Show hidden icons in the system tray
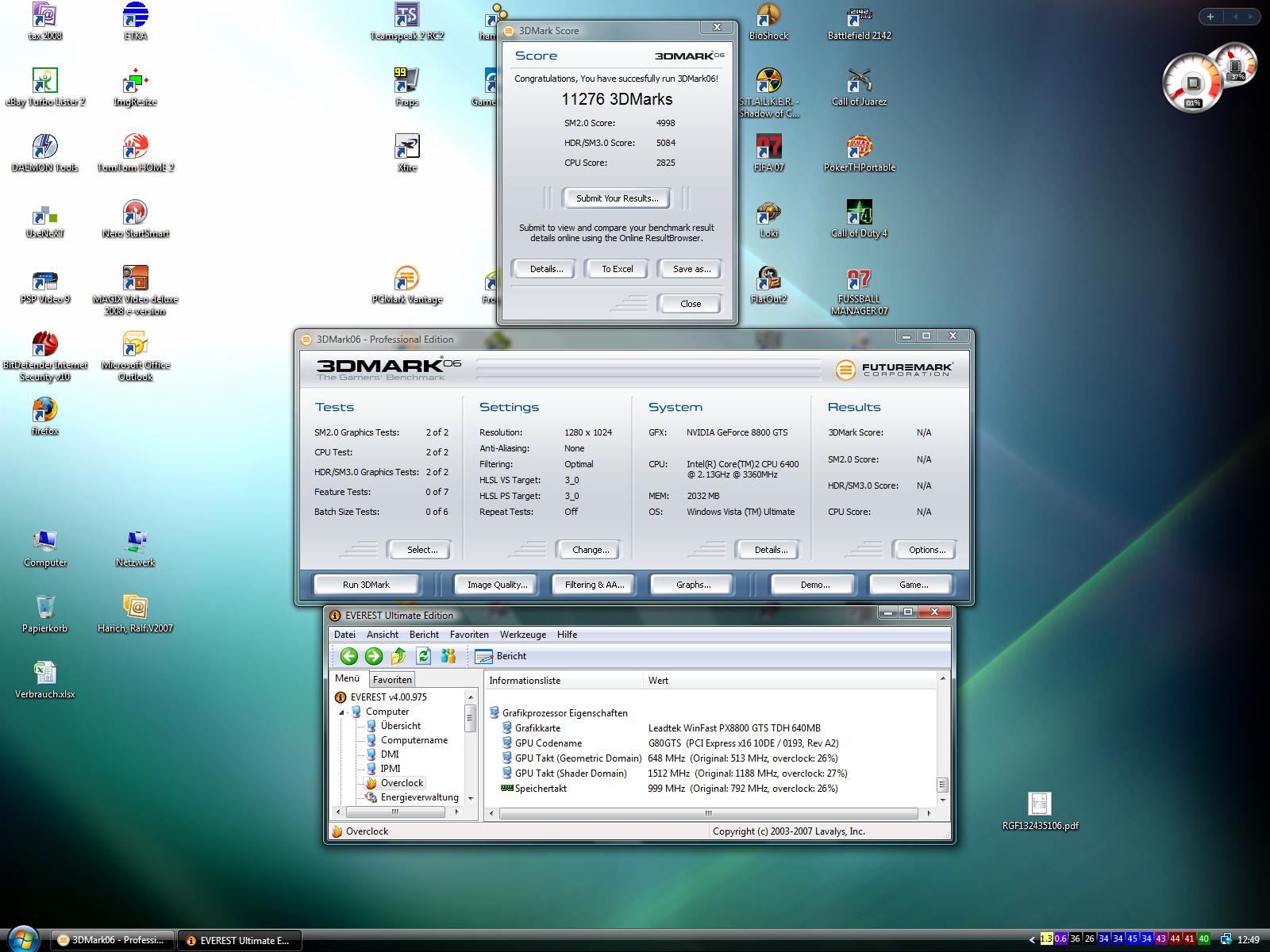 click(x=1032, y=940)
